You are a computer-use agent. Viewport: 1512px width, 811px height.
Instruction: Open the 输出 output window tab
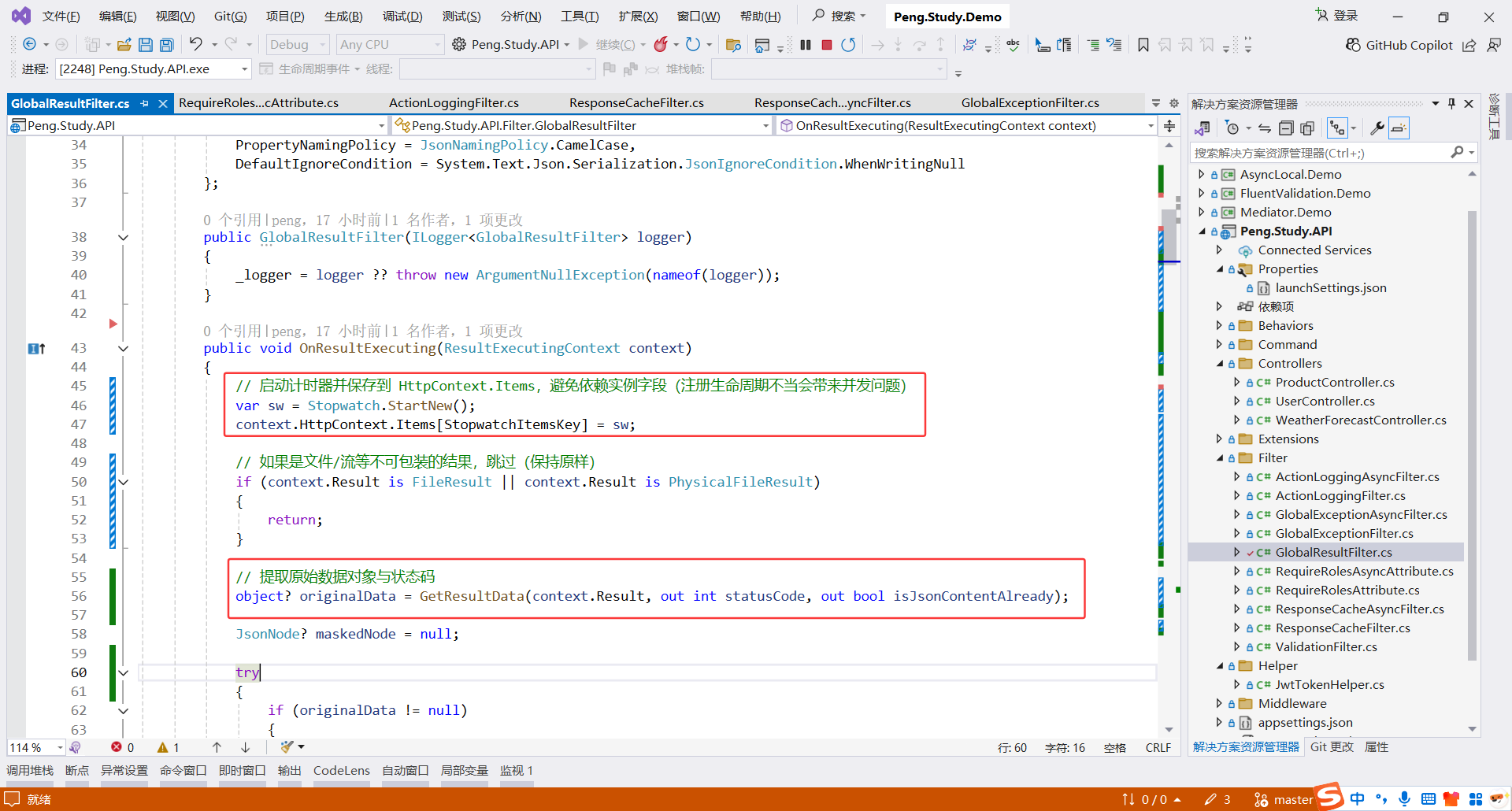coord(290,770)
